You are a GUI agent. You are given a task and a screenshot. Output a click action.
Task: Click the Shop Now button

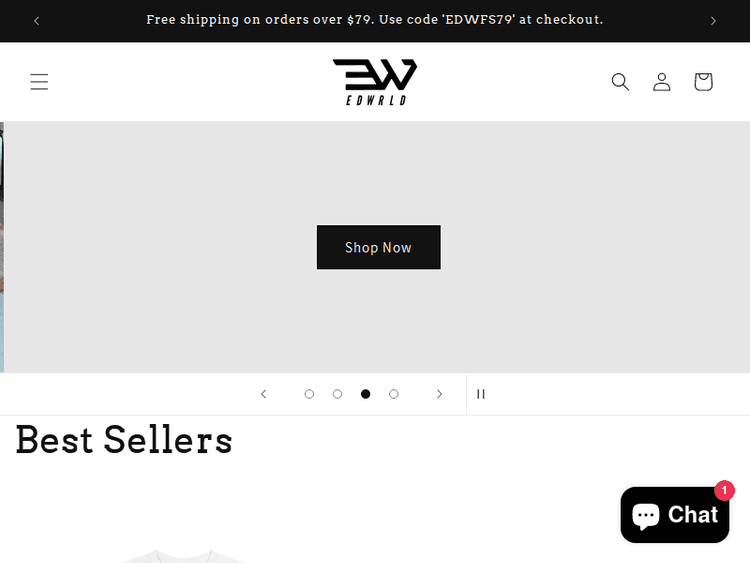pos(378,247)
